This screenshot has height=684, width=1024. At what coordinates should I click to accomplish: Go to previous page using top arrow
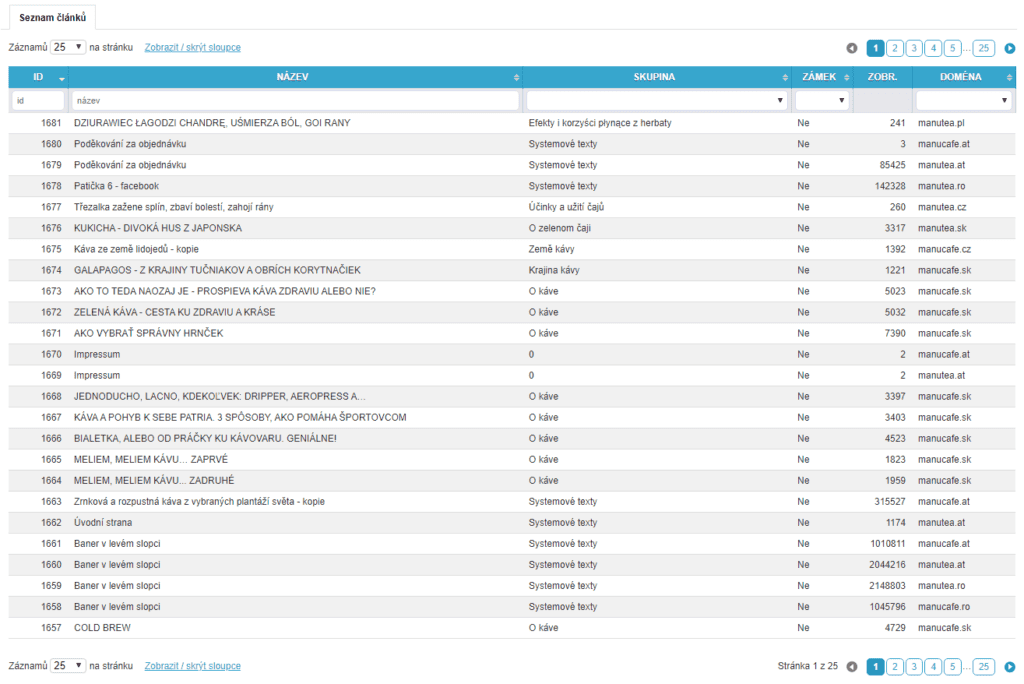(x=852, y=48)
